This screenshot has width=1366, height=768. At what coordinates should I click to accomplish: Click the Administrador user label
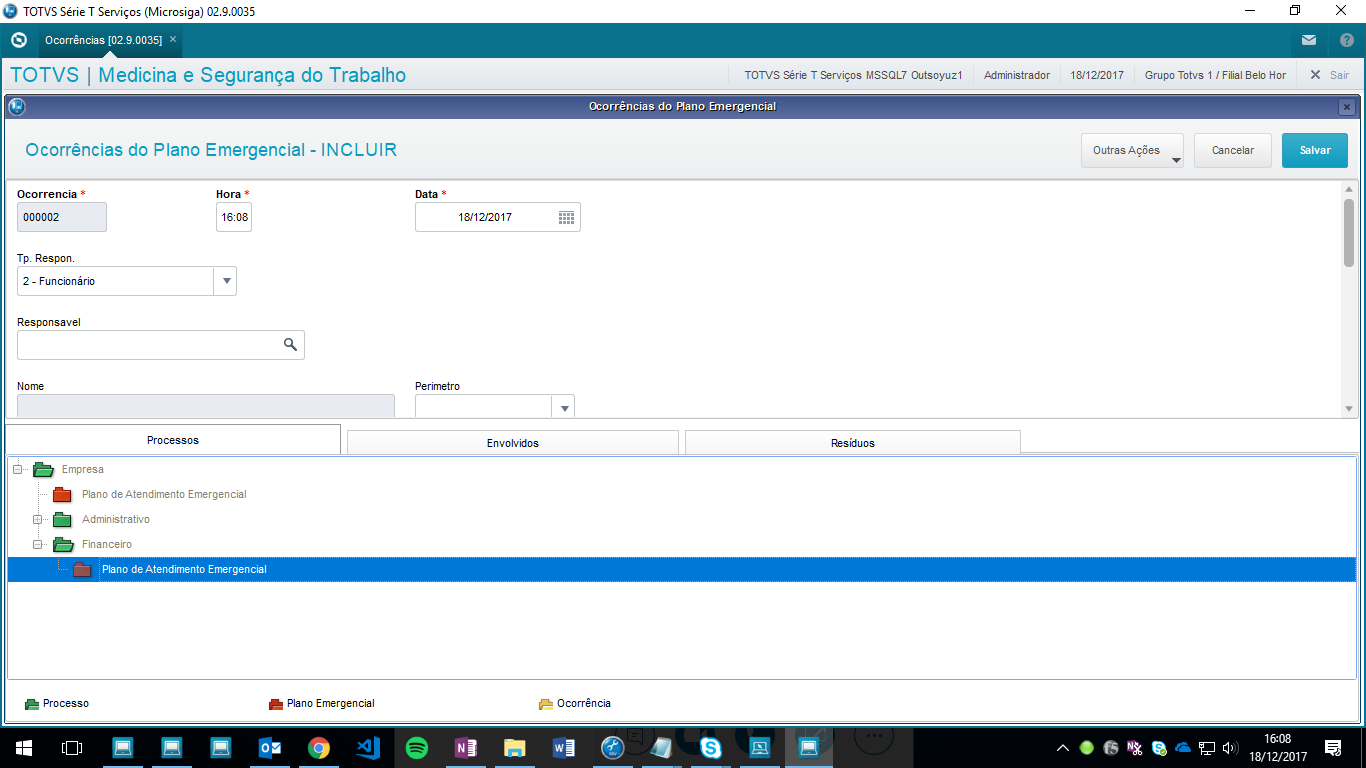pyautogui.click(x=1017, y=75)
